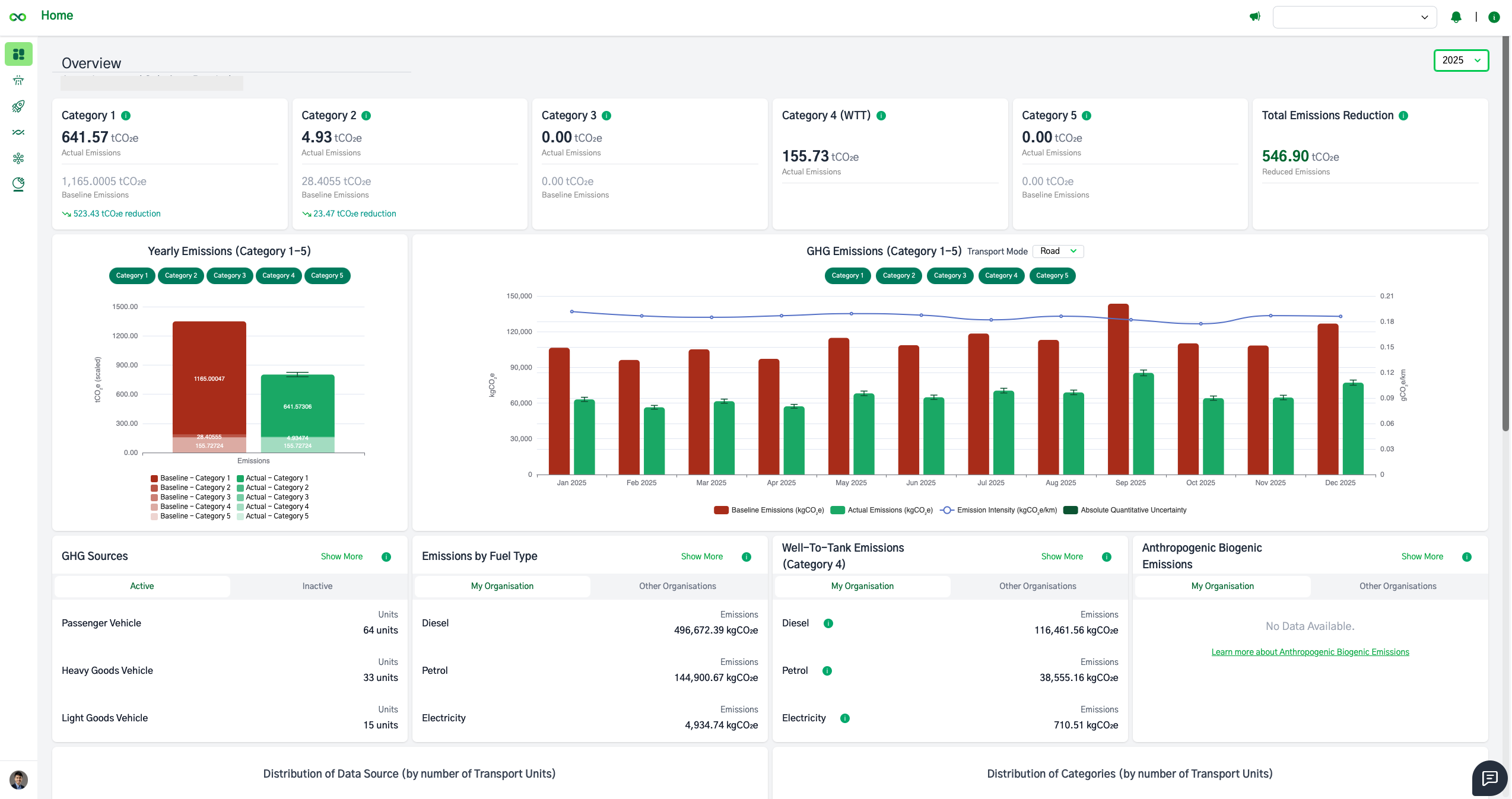Viewport: 1512px width, 799px height.
Task: Click info icon in Anthropogenic Biogenic Emissions header
Action: click(x=1467, y=557)
